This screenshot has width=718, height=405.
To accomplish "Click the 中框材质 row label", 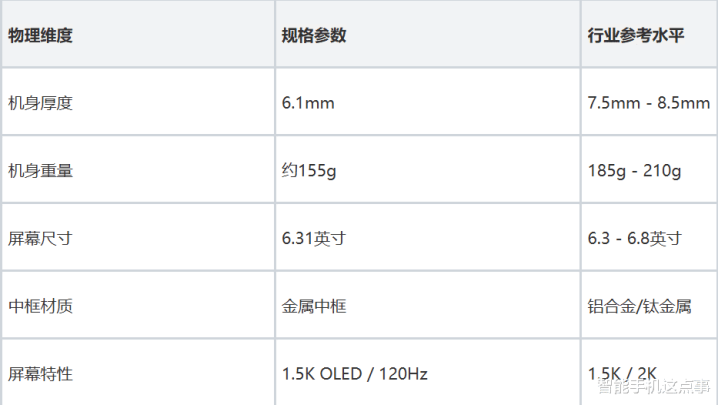I will [x=41, y=307].
